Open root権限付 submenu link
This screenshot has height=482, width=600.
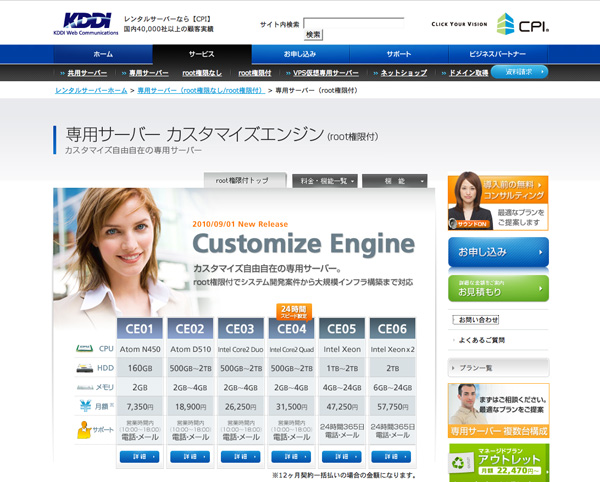255,73
